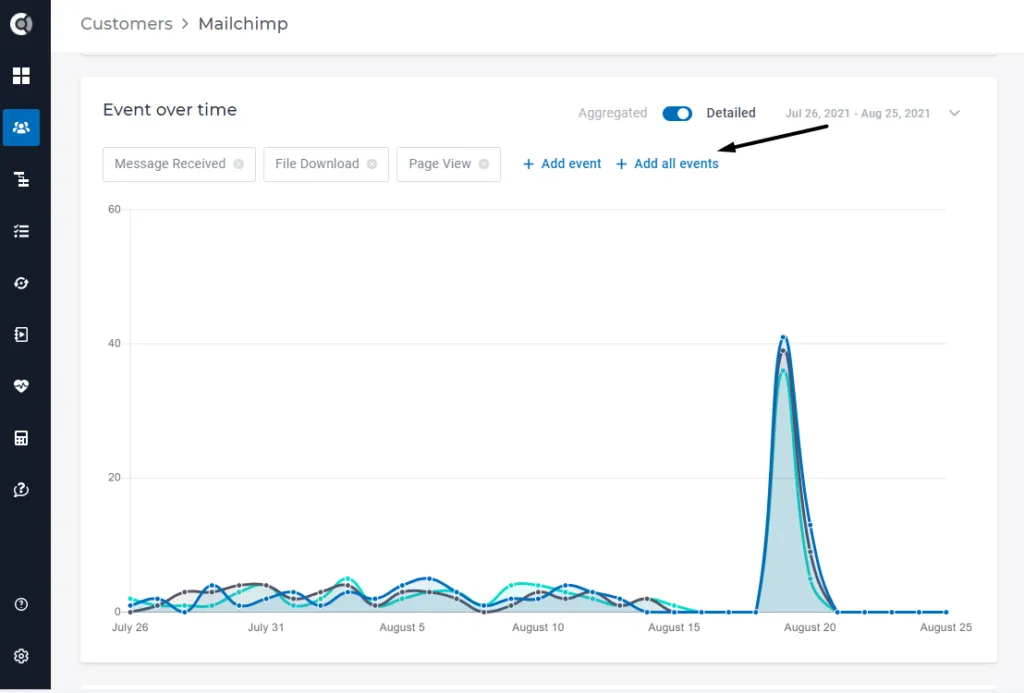Viewport: 1024px width, 693px height.
Task: Remove the Page View event chip
Action: pos(484,164)
